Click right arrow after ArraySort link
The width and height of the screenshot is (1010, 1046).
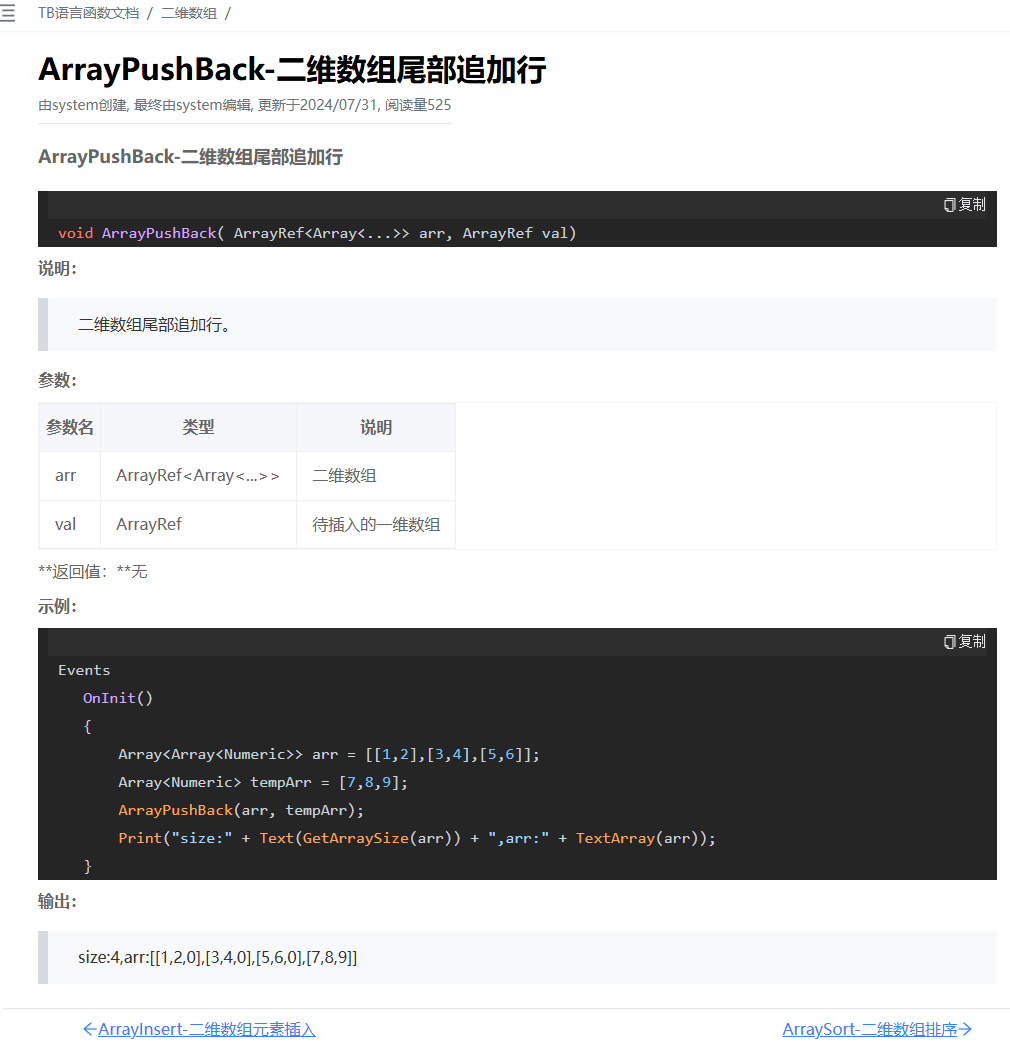966,1029
